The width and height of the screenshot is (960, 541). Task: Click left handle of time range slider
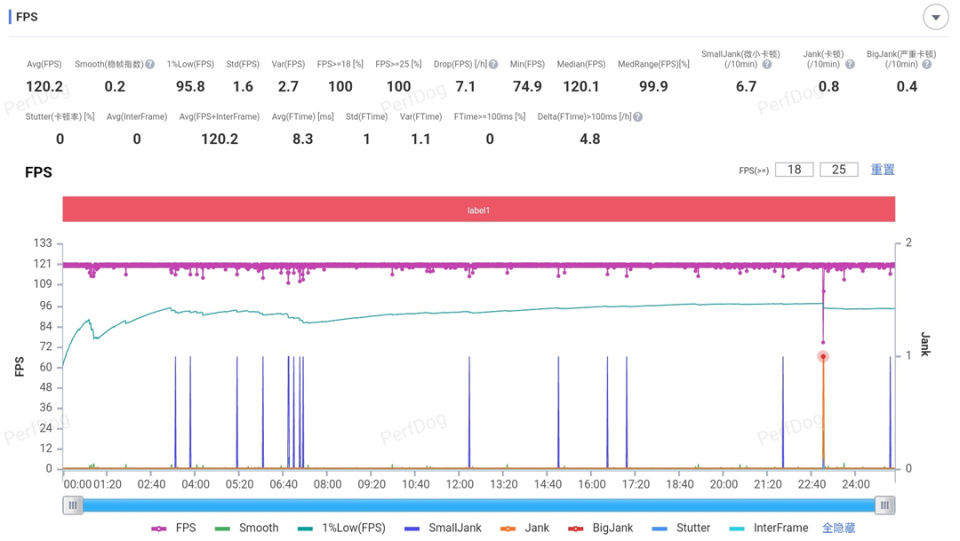pyautogui.click(x=73, y=506)
